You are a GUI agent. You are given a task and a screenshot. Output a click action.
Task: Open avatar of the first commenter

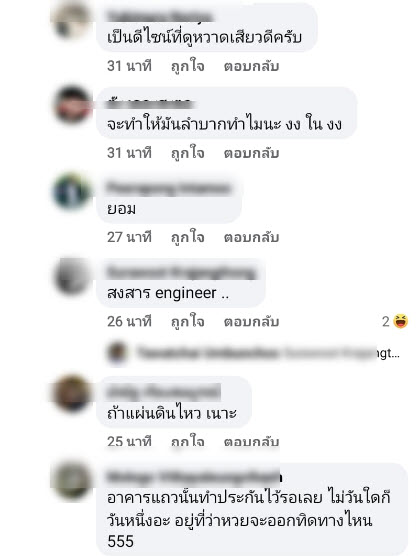71,20
